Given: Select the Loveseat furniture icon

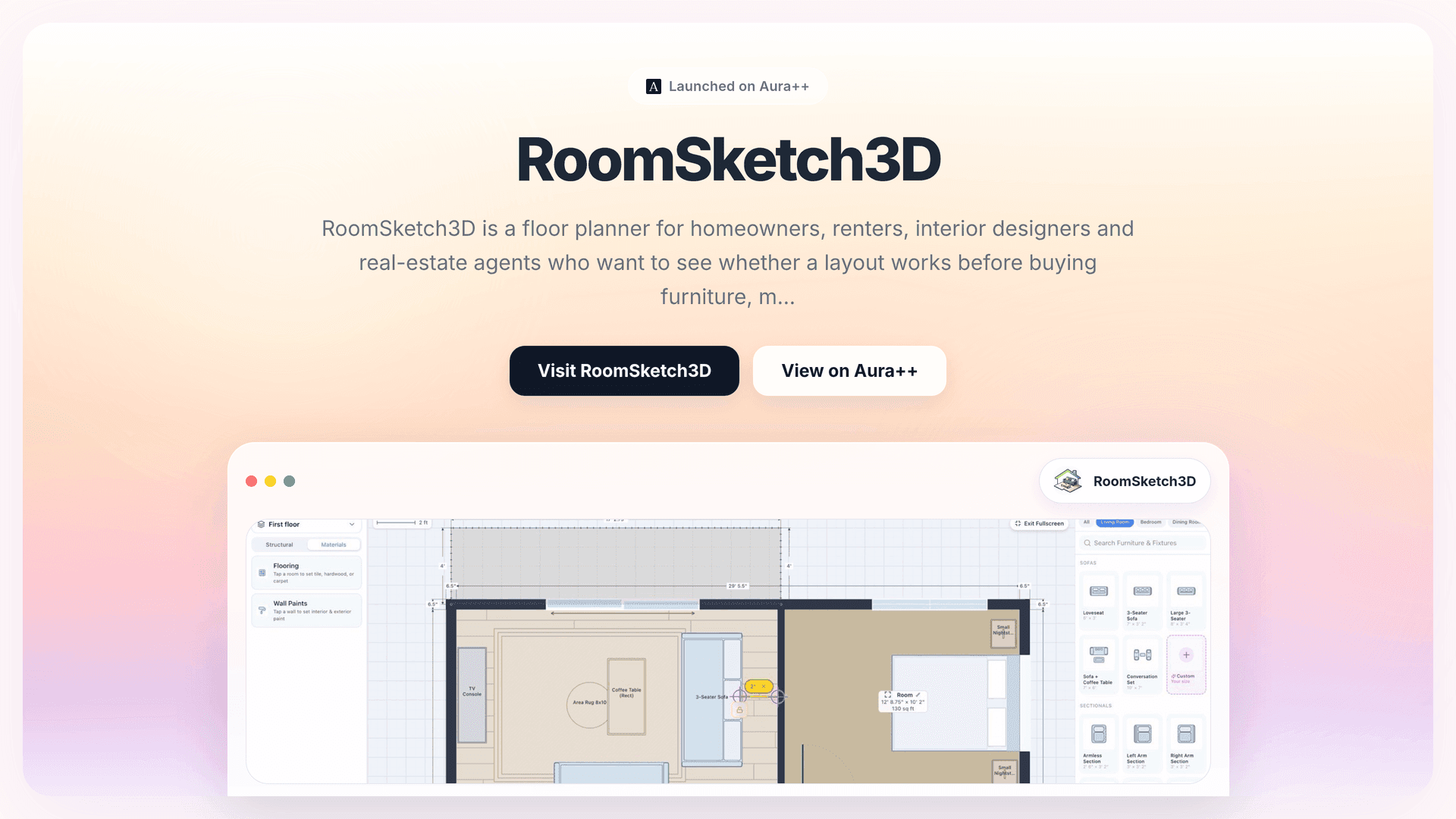Looking at the screenshot, I should click(x=1099, y=591).
